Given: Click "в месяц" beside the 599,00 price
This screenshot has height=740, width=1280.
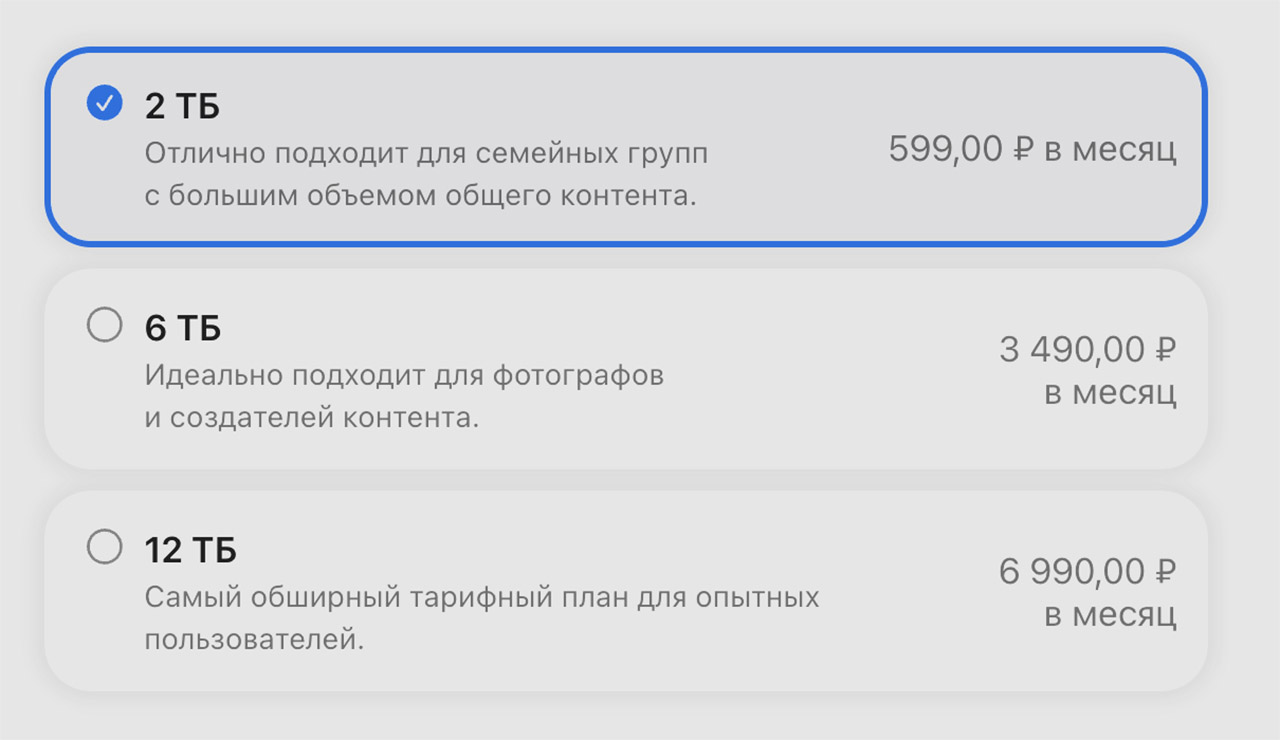Looking at the screenshot, I should tap(1110, 150).
